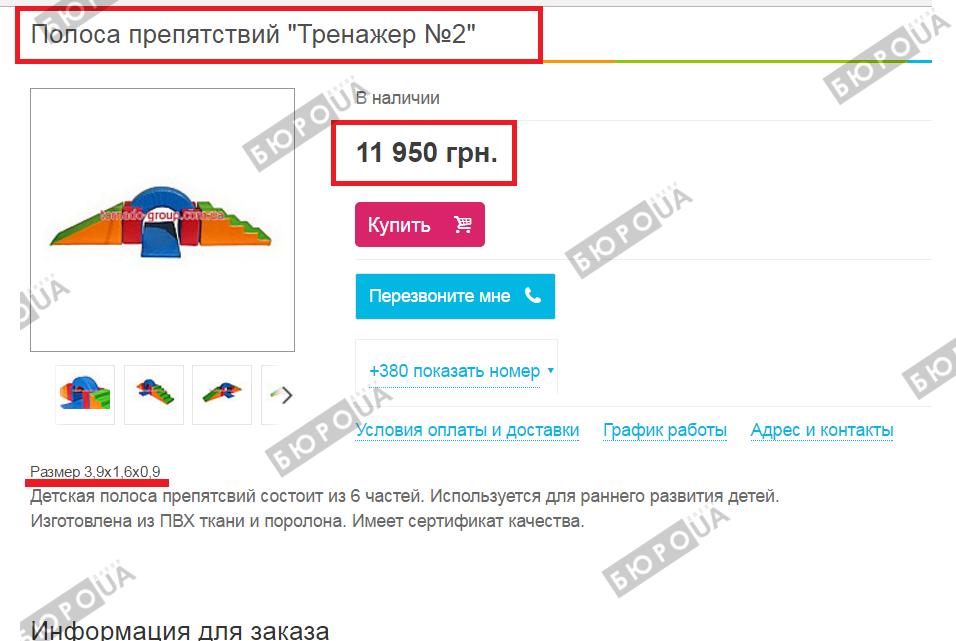Open the main product image
This screenshot has width=956, height=641.
(x=162, y=220)
